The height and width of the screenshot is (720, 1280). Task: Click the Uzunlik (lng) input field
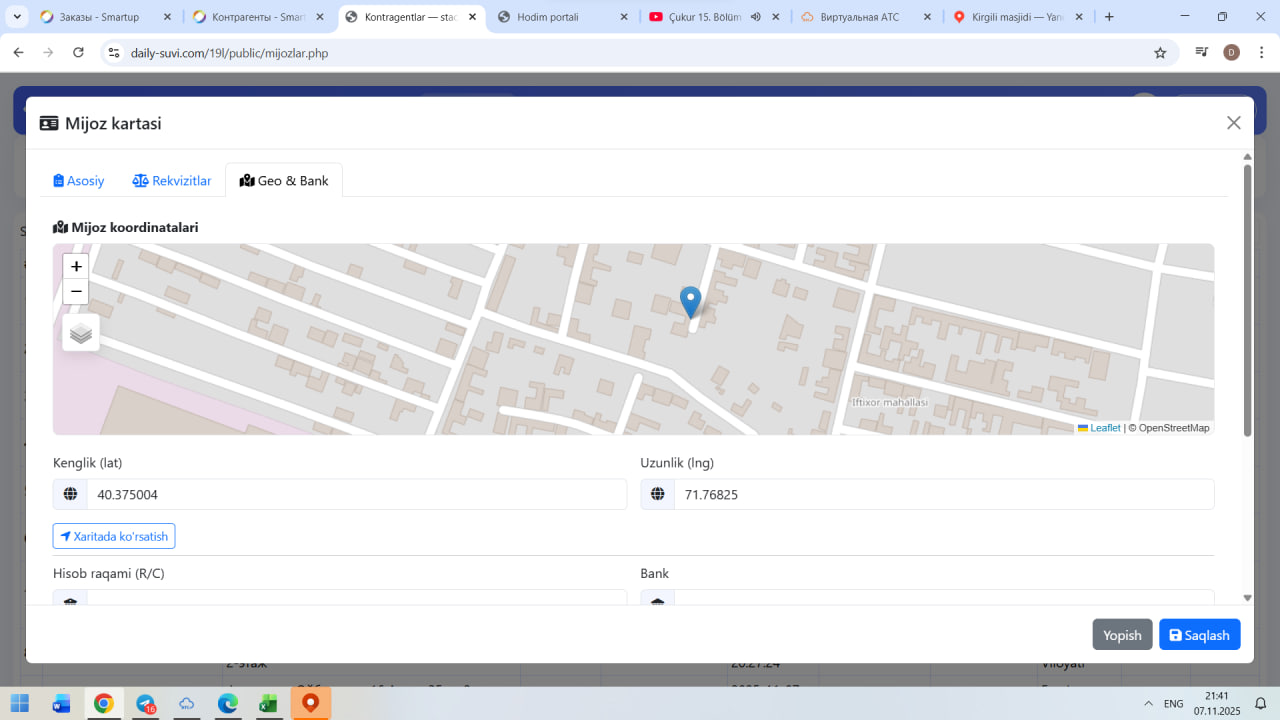point(943,494)
